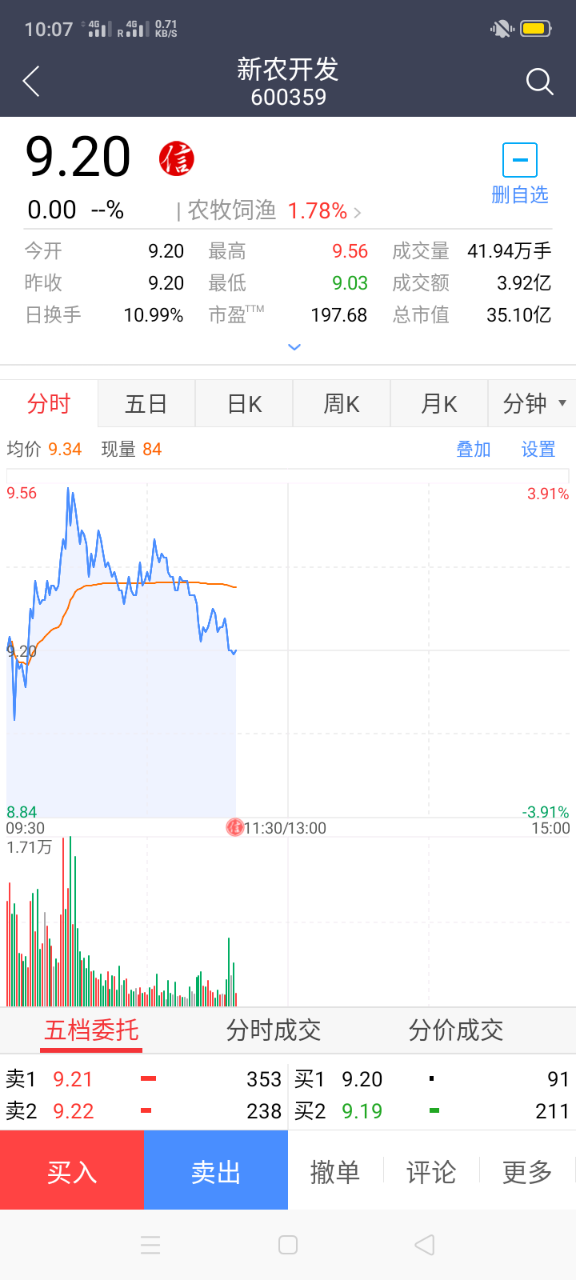
Task: Tap the 卖1 9.21 order row
Action: pos(144,1079)
